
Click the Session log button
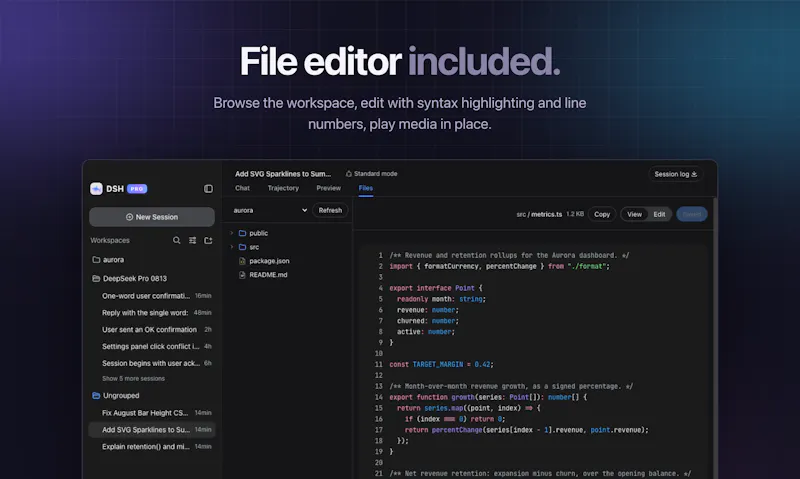pos(676,174)
